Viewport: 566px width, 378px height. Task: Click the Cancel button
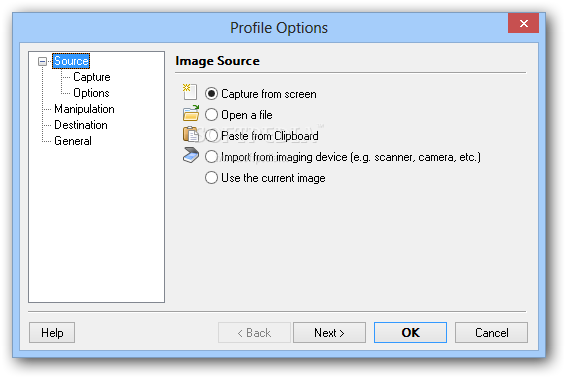click(491, 333)
